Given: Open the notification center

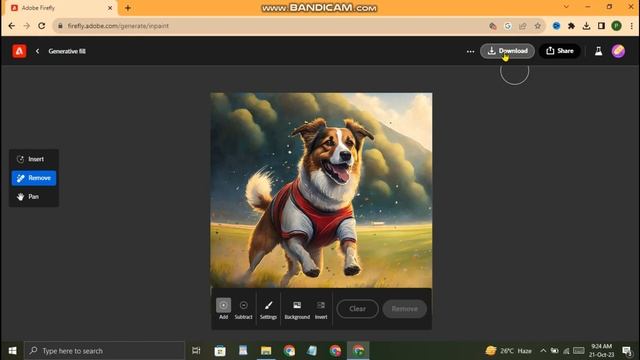Looking at the screenshot, I should point(627,351).
